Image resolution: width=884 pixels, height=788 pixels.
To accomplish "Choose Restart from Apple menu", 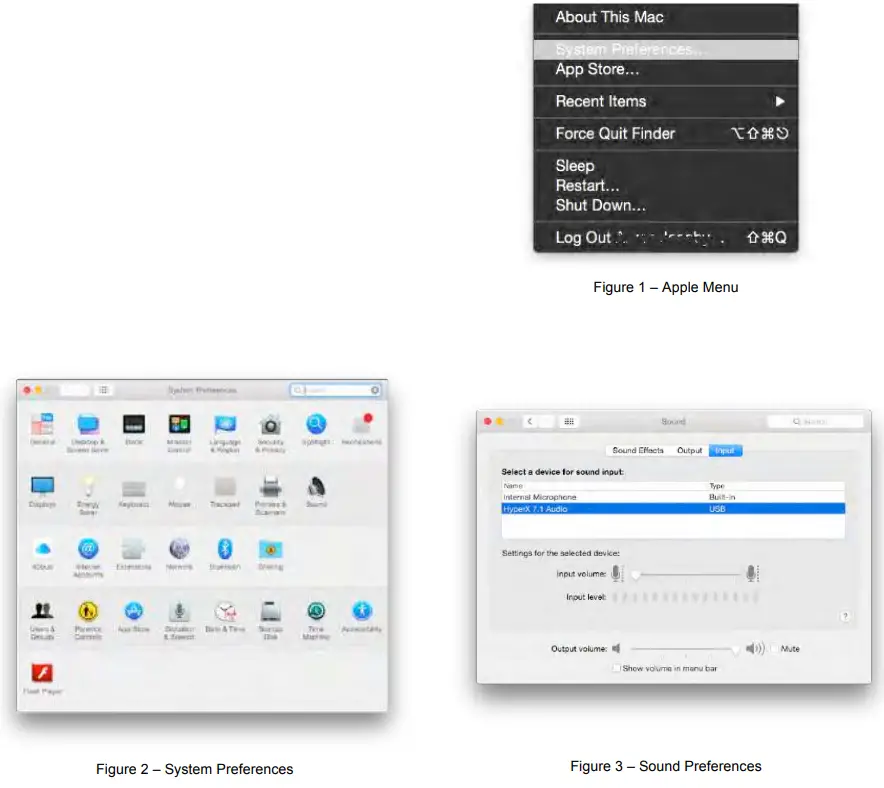I will (665, 185).
